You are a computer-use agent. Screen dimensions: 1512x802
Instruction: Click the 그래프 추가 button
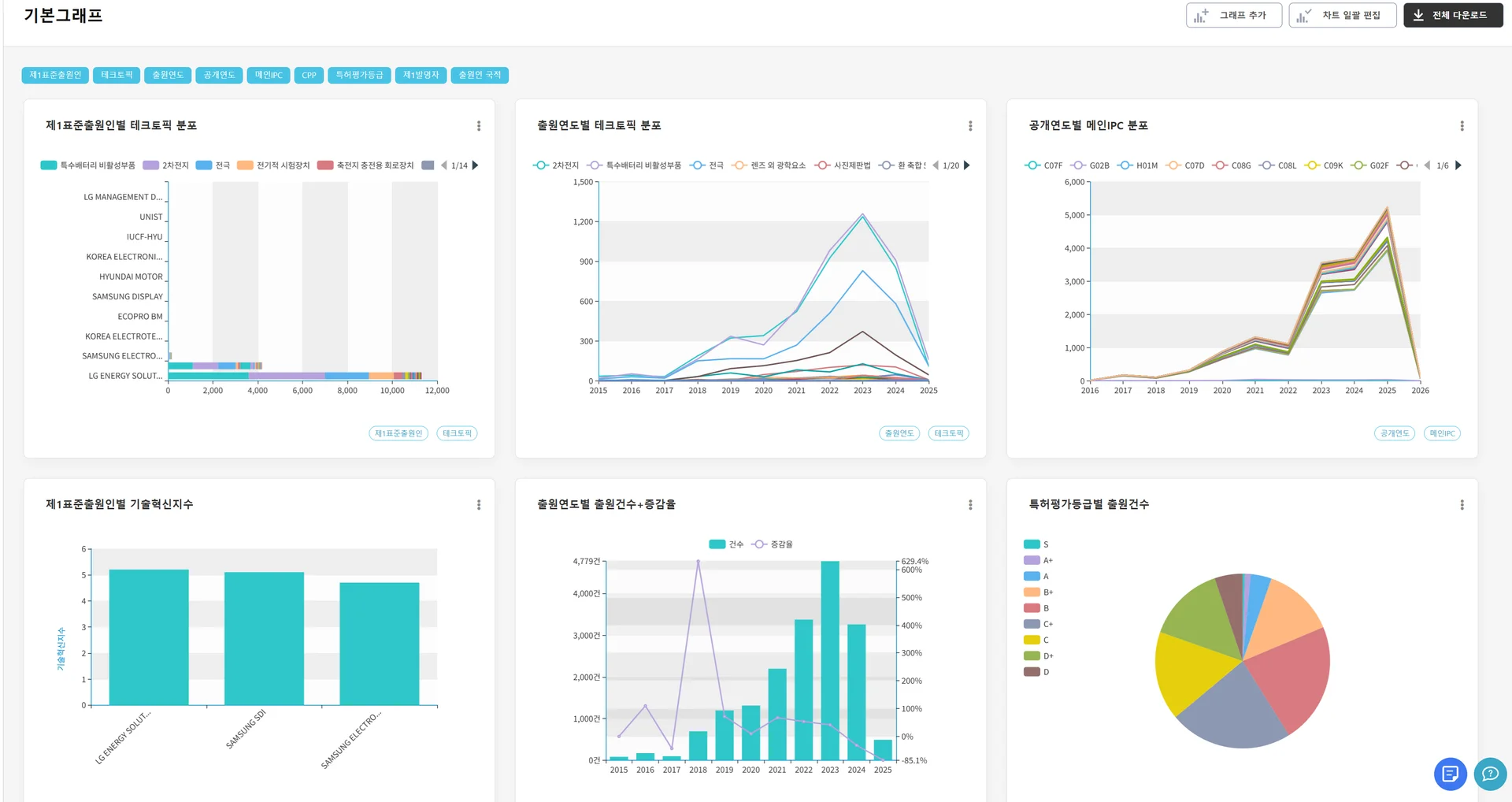[x=1233, y=15]
